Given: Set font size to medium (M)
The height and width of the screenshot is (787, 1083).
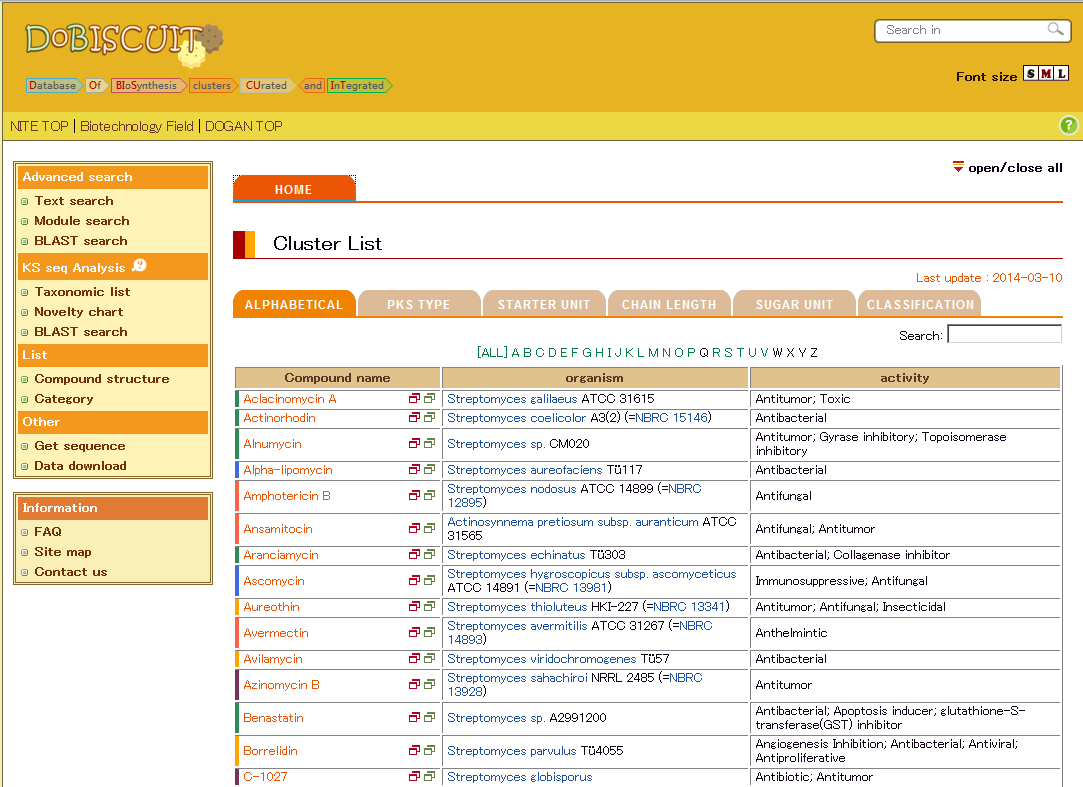Looking at the screenshot, I should coord(1046,75).
